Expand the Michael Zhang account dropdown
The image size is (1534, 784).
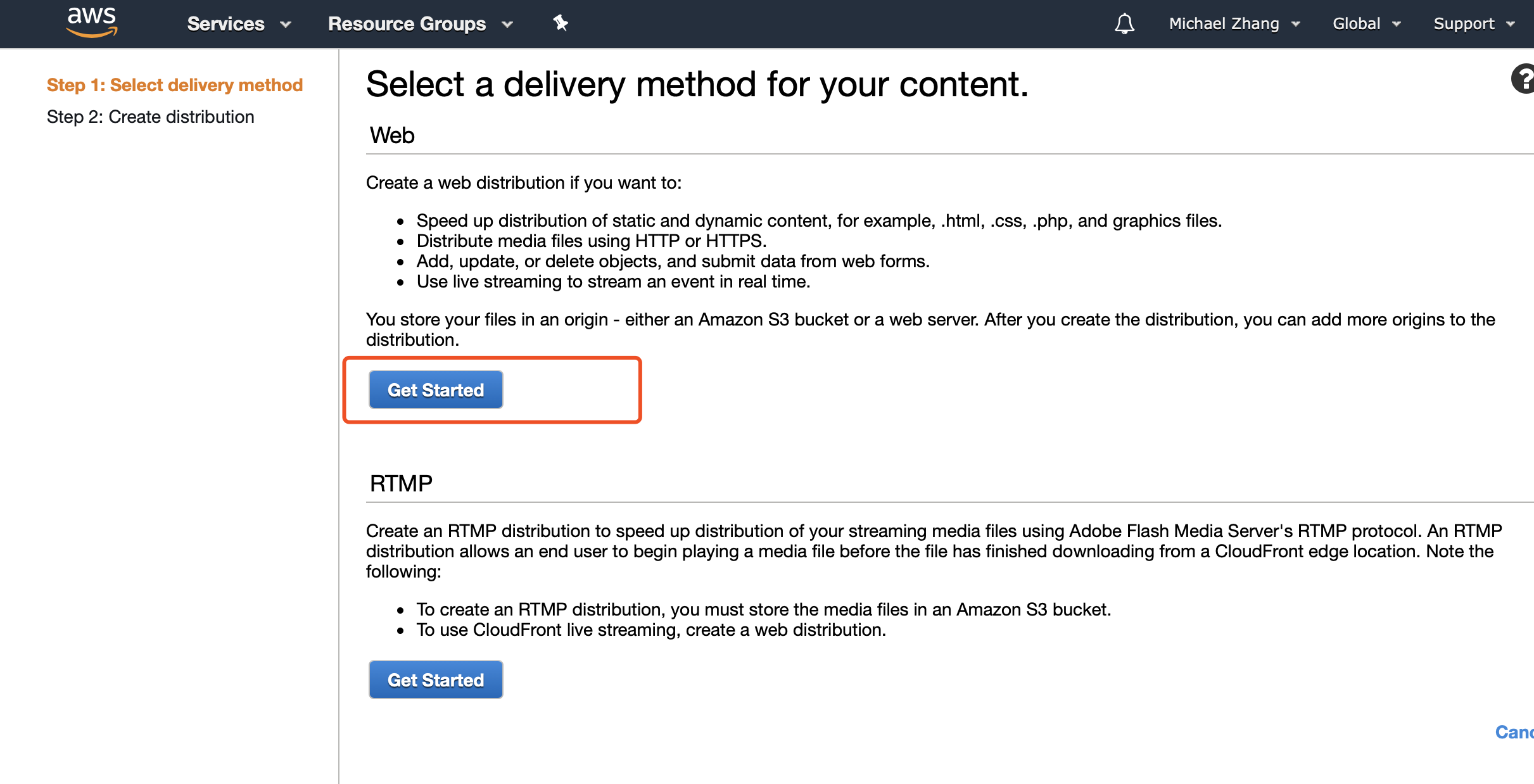tap(1224, 23)
